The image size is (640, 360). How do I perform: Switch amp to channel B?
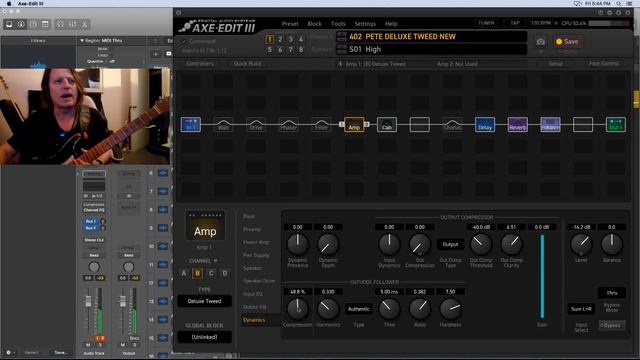[x=198, y=273]
